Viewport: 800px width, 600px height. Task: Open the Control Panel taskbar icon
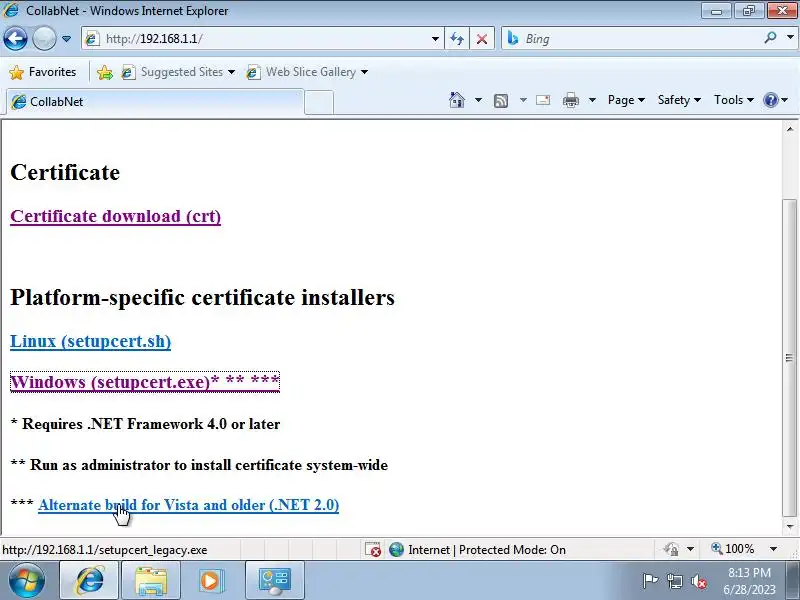(274, 581)
